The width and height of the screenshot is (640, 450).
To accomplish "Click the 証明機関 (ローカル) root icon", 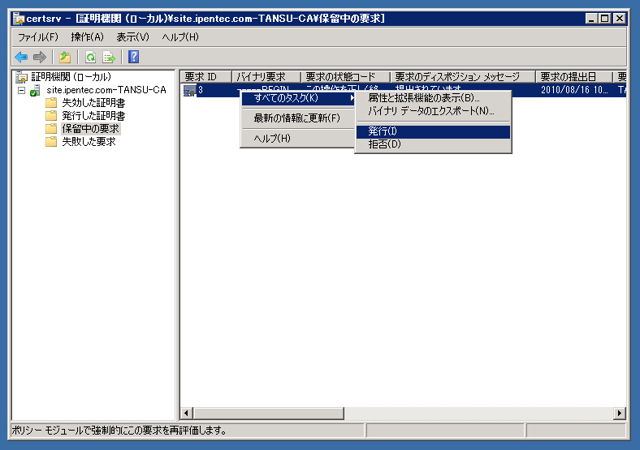I will (x=22, y=77).
